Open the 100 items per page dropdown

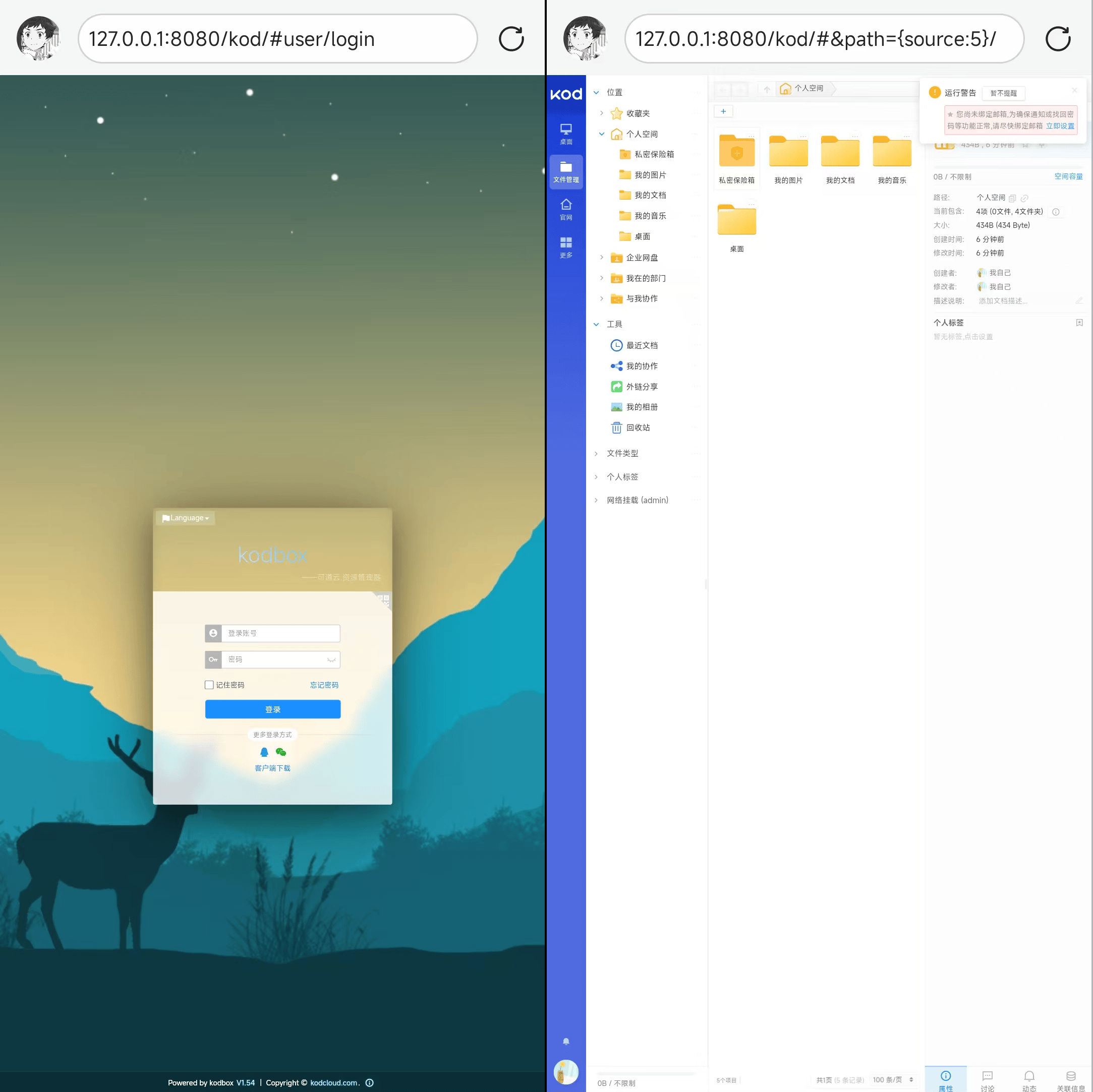893,1079
